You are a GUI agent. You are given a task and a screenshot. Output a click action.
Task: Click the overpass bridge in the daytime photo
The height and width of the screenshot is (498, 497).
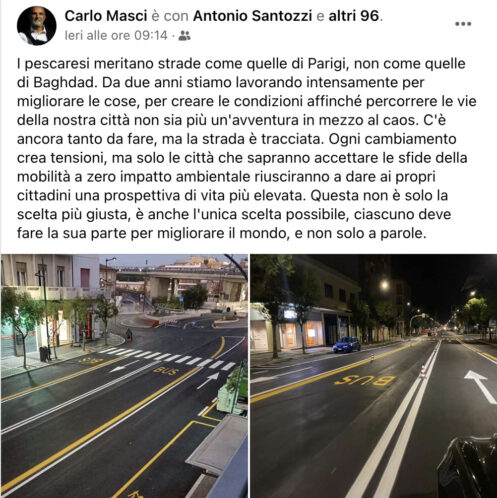pyautogui.click(x=180, y=278)
